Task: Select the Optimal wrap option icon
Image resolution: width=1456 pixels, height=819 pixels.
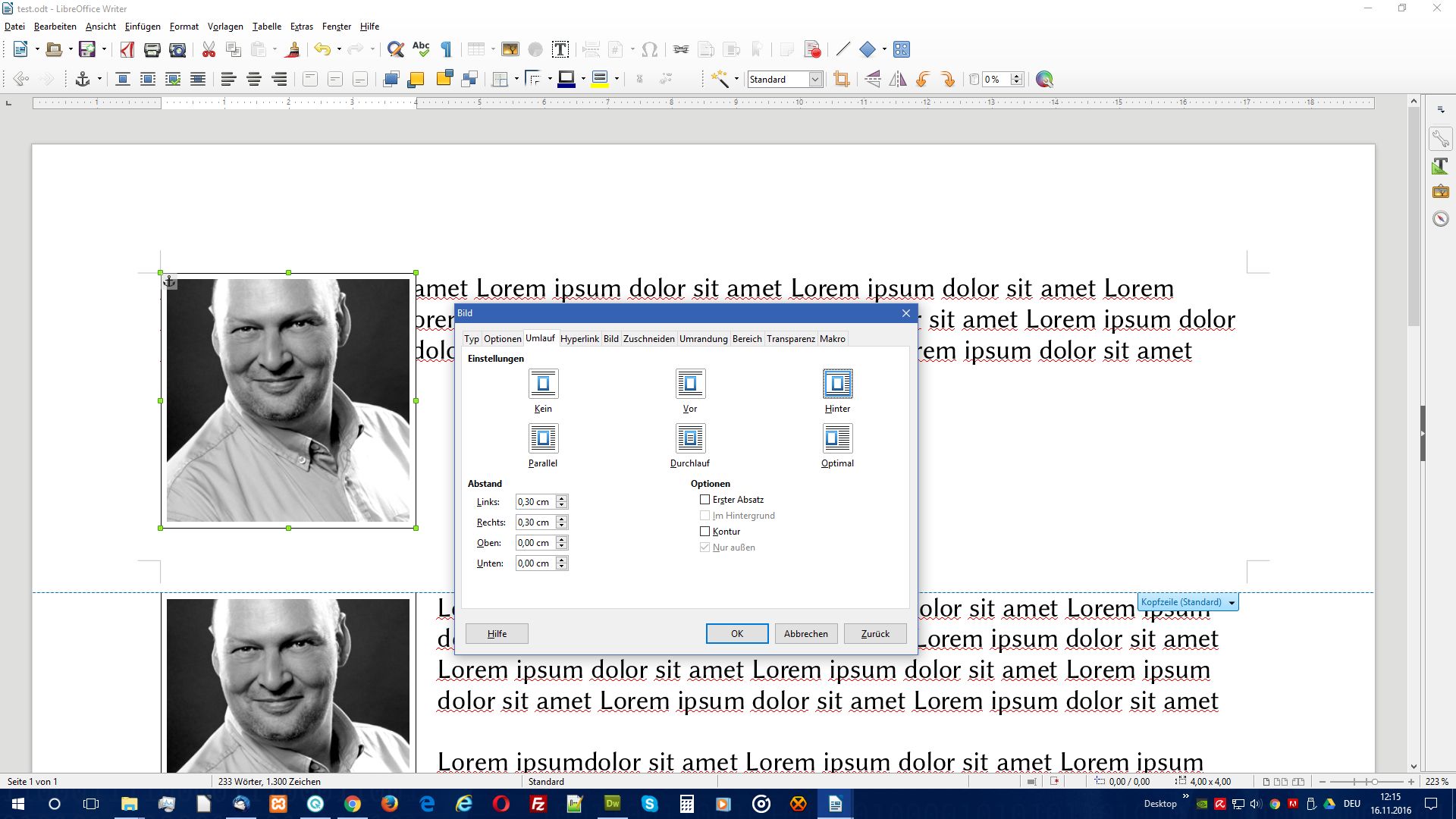Action: click(x=837, y=438)
